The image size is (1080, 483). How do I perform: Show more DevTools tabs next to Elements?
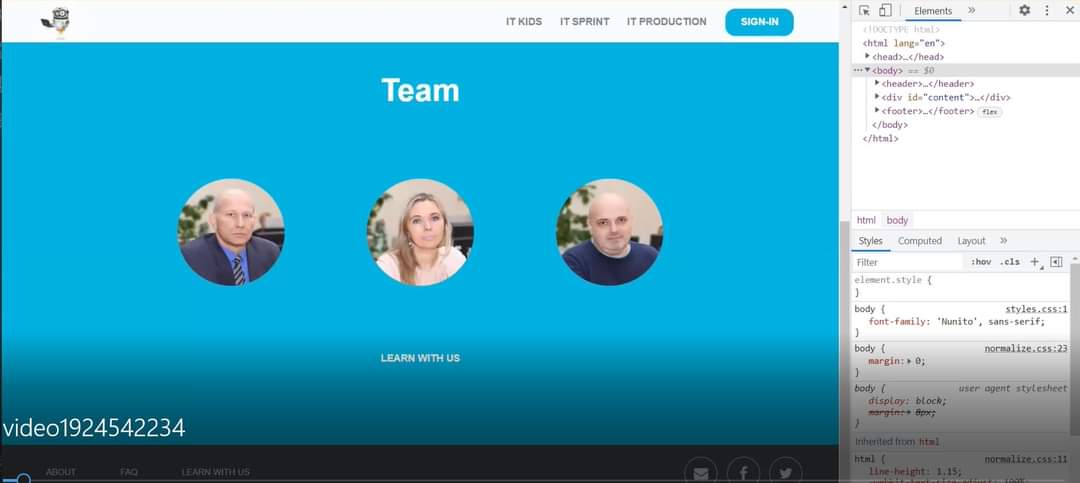[x=972, y=10]
